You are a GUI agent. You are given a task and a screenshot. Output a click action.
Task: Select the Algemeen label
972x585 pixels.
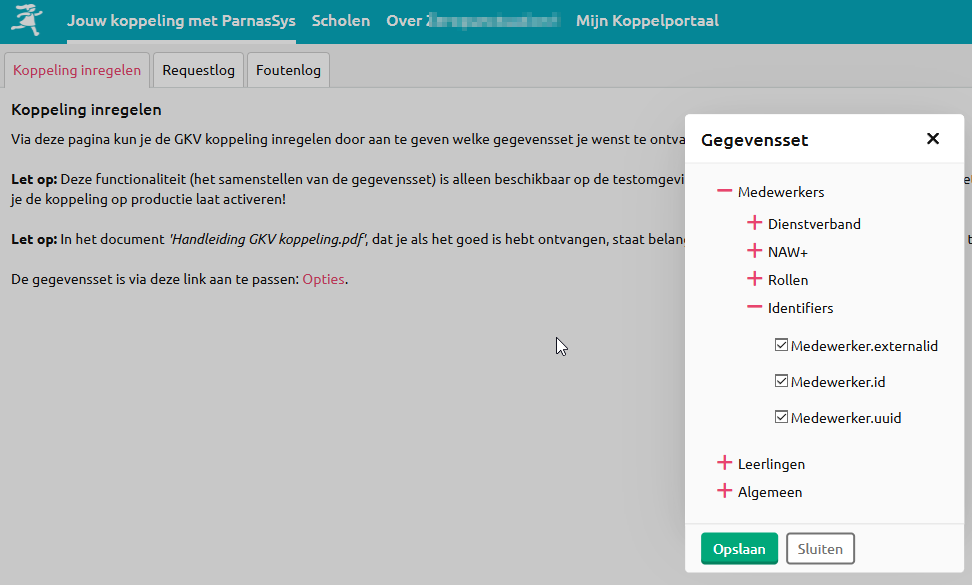coord(770,492)
